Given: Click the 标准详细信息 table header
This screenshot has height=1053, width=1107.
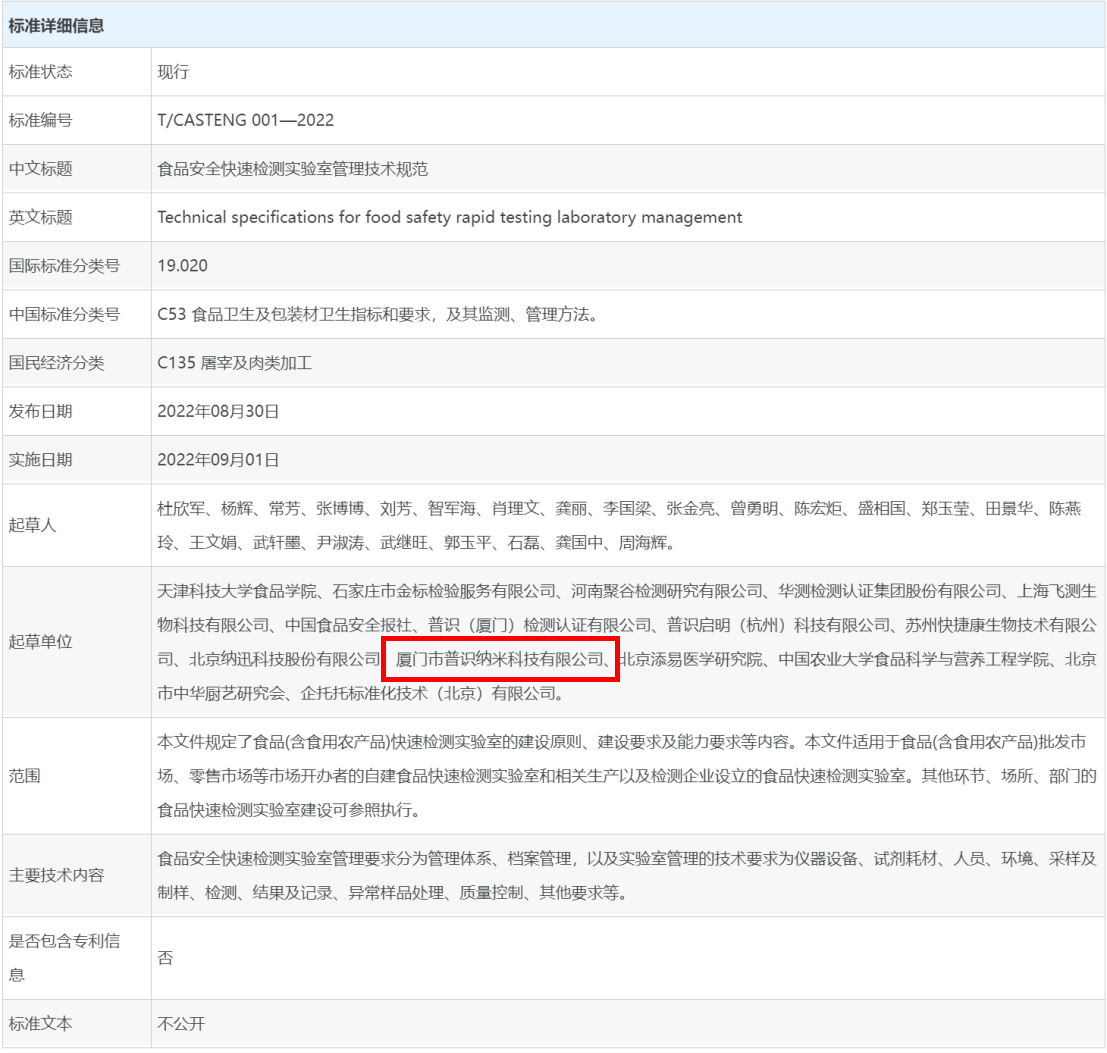Looking at the screenshot, I should 56,26.
